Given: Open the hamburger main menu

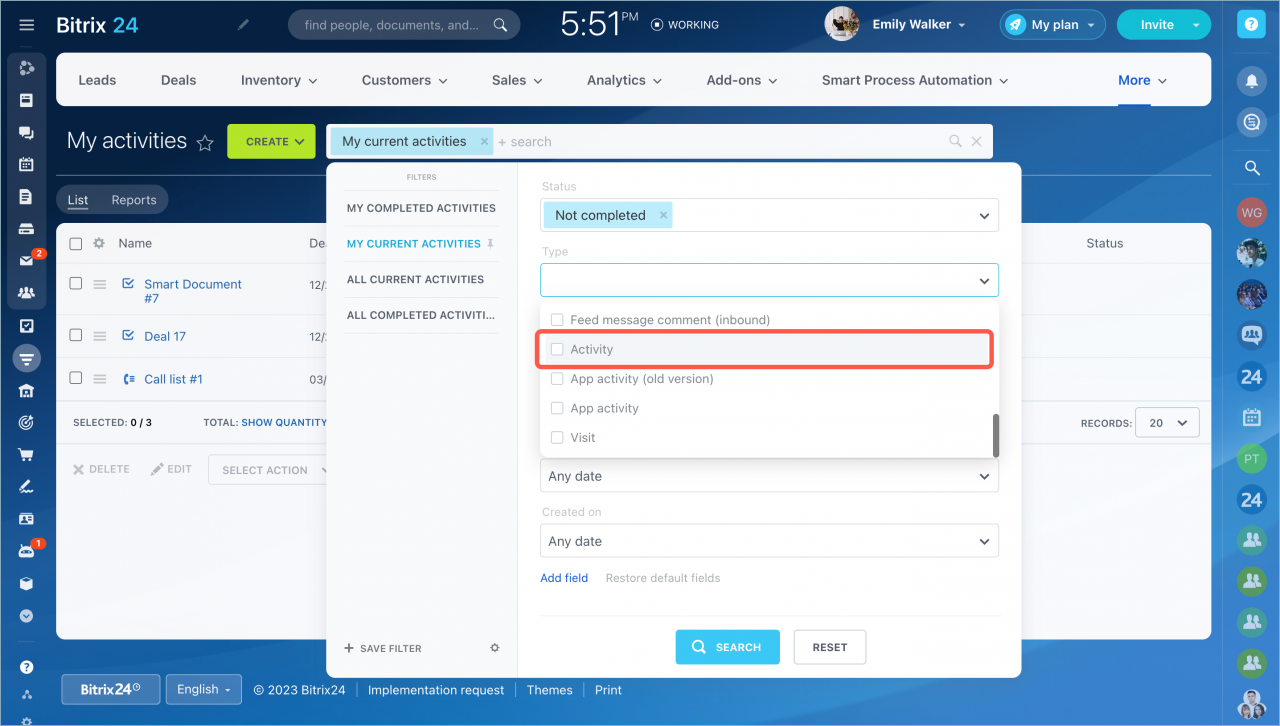Looking at the screenshot, I should pos(27,25).
